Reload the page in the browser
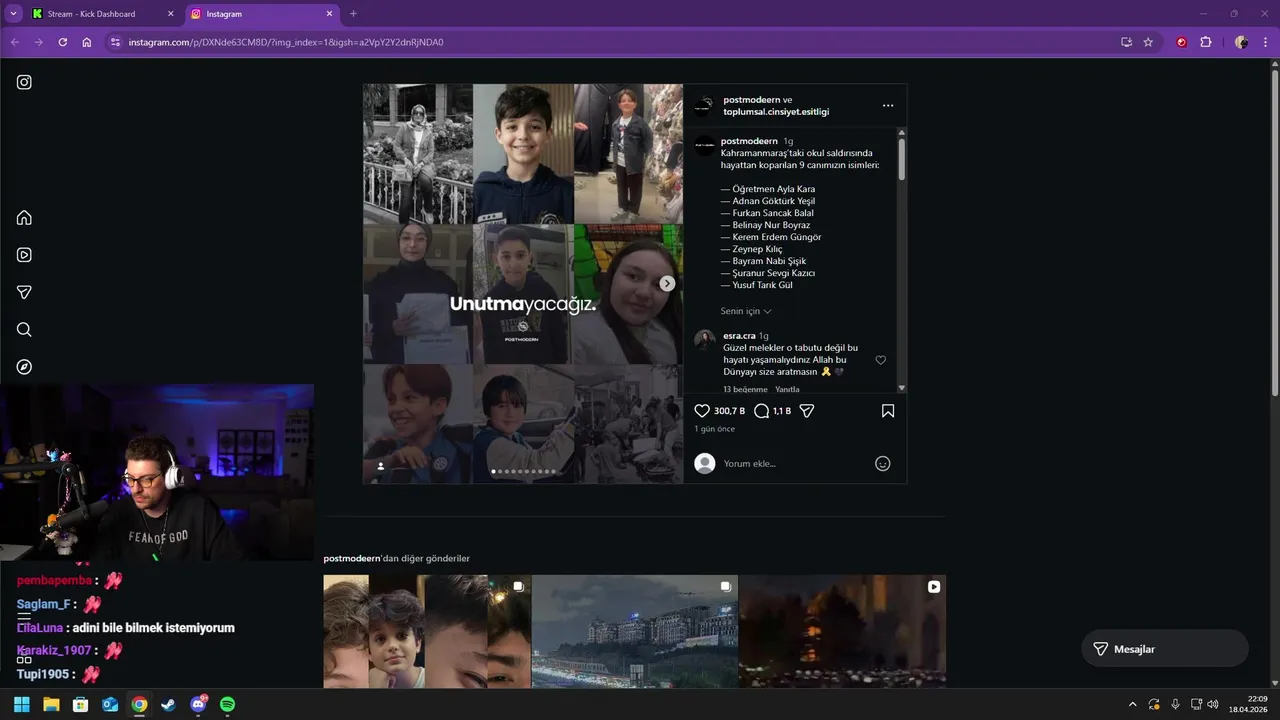The image size is (1280, 720). coord(62,42)
